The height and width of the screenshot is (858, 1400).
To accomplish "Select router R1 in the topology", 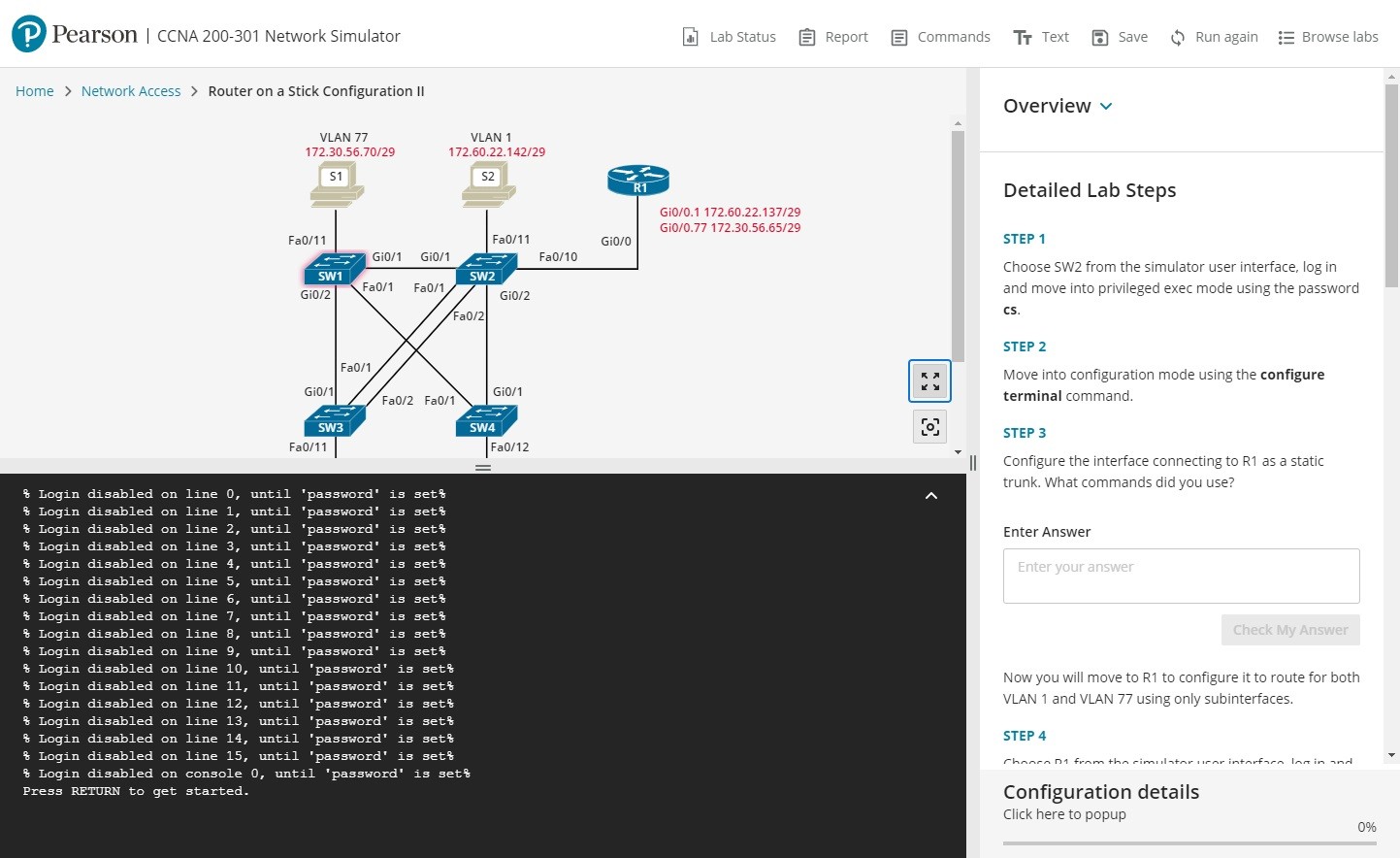I will click(x=638, y=181).
